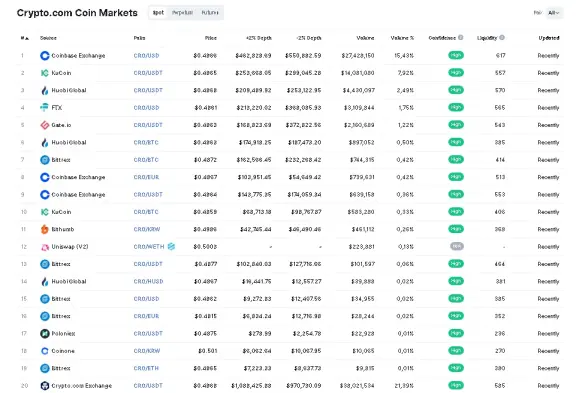Click Coinbase Exchange logo in CRO/EUR row
The height and width of the screenshot is (393, 579).
(x=45, y=177)
